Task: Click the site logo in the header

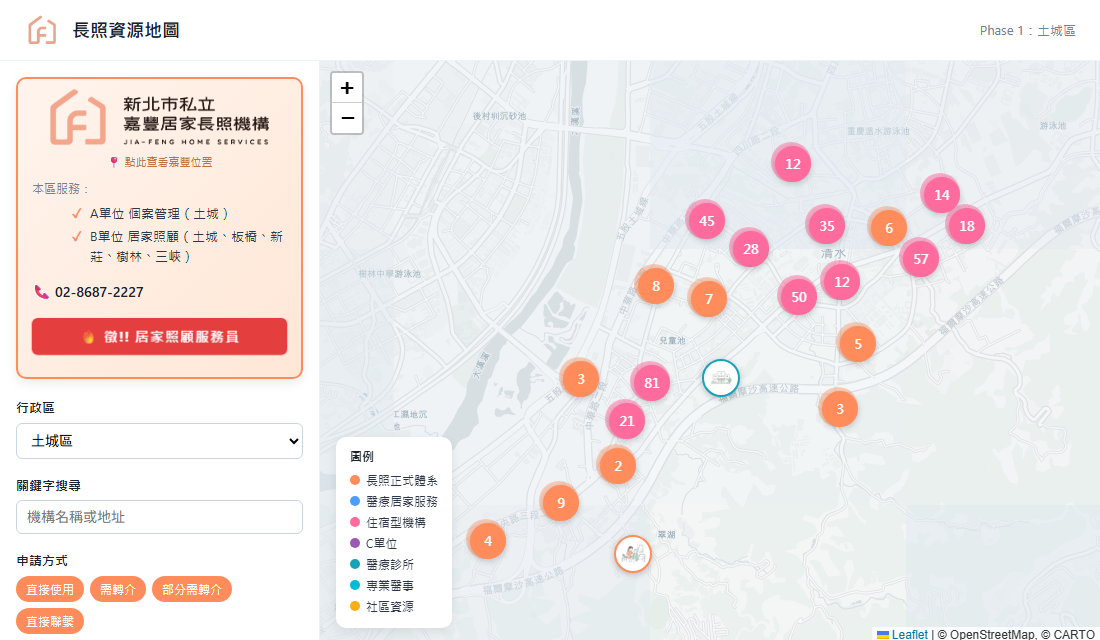Action: click(42, 30)
